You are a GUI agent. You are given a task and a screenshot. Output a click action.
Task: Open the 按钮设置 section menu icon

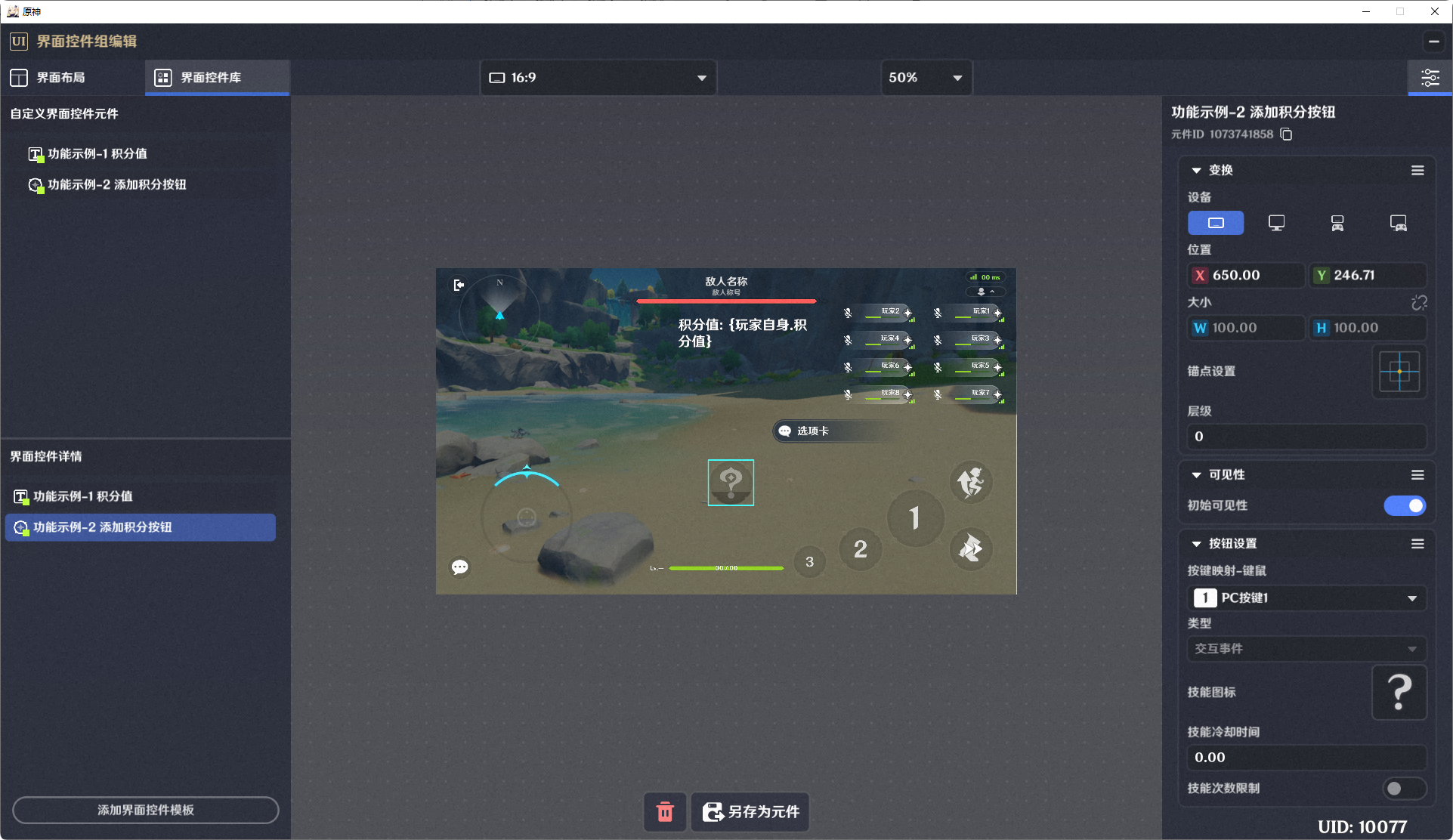1417,544
